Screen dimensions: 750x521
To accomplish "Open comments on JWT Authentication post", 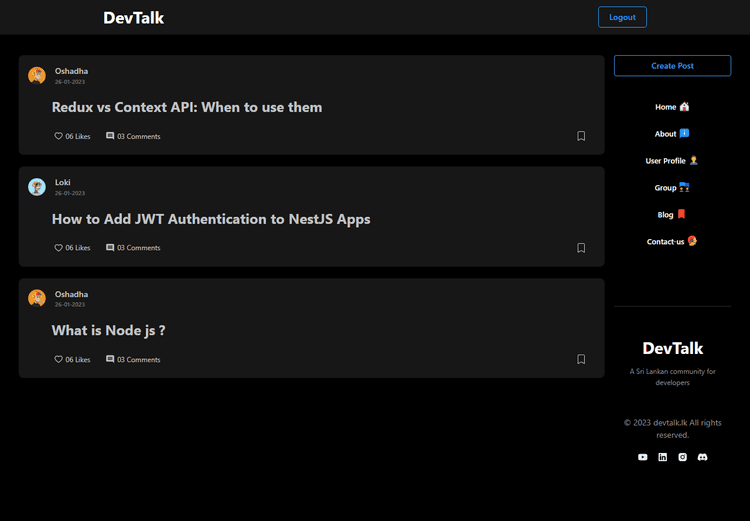I will pyautogui.click(x=133, y=248).
